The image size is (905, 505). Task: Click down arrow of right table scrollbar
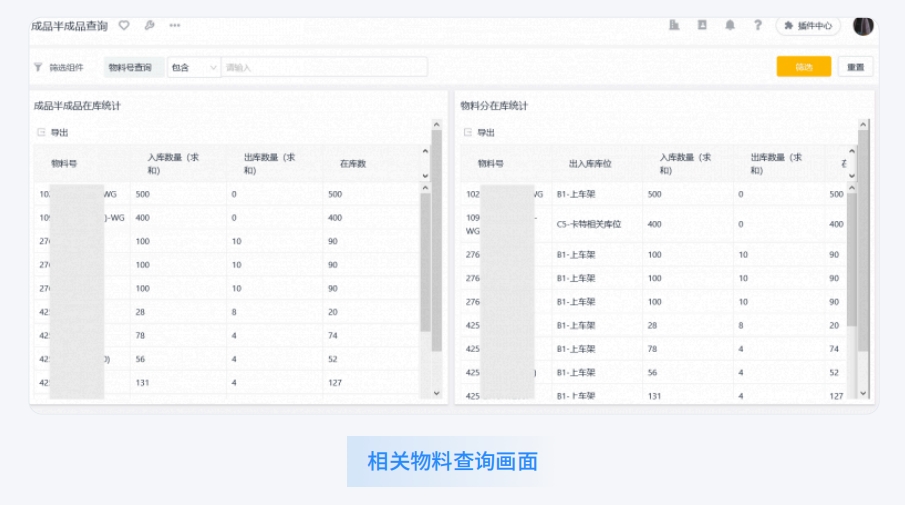864,393
